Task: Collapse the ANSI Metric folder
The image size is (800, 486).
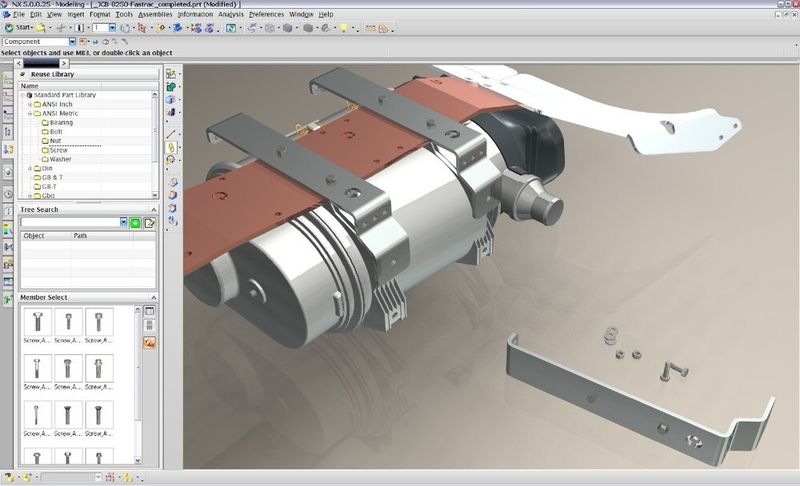Action: [x=28, y=113]
